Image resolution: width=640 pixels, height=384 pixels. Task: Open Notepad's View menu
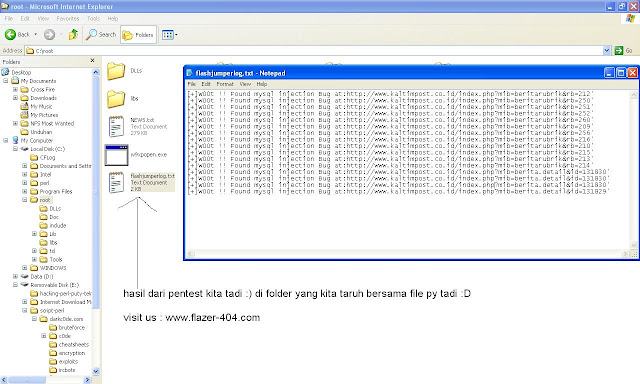[x=245, y=84]
